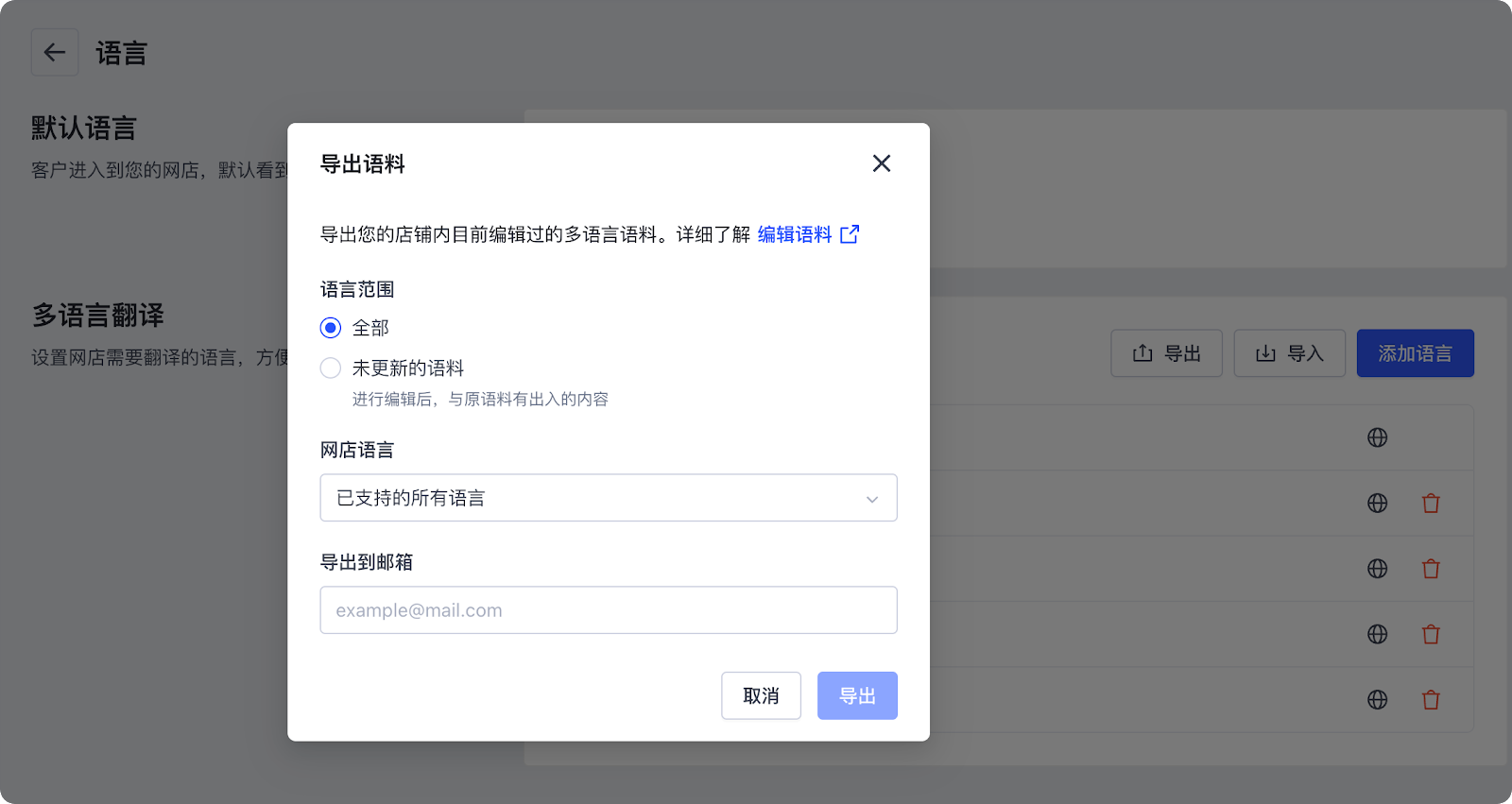Click the 导入 button with download icon
This screenshot has width=1512, height=804.
[1289, 353]
